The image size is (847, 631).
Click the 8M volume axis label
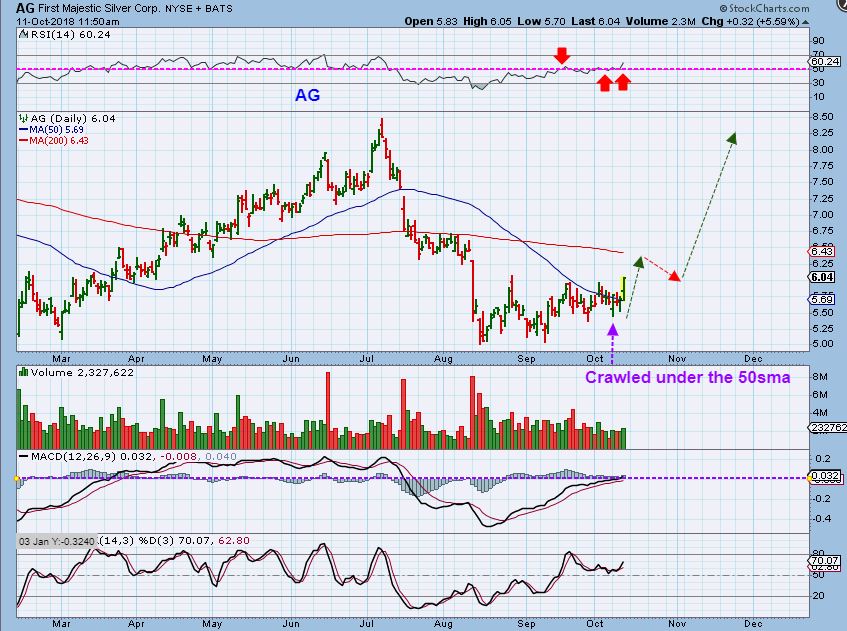(x=820, y=377)
